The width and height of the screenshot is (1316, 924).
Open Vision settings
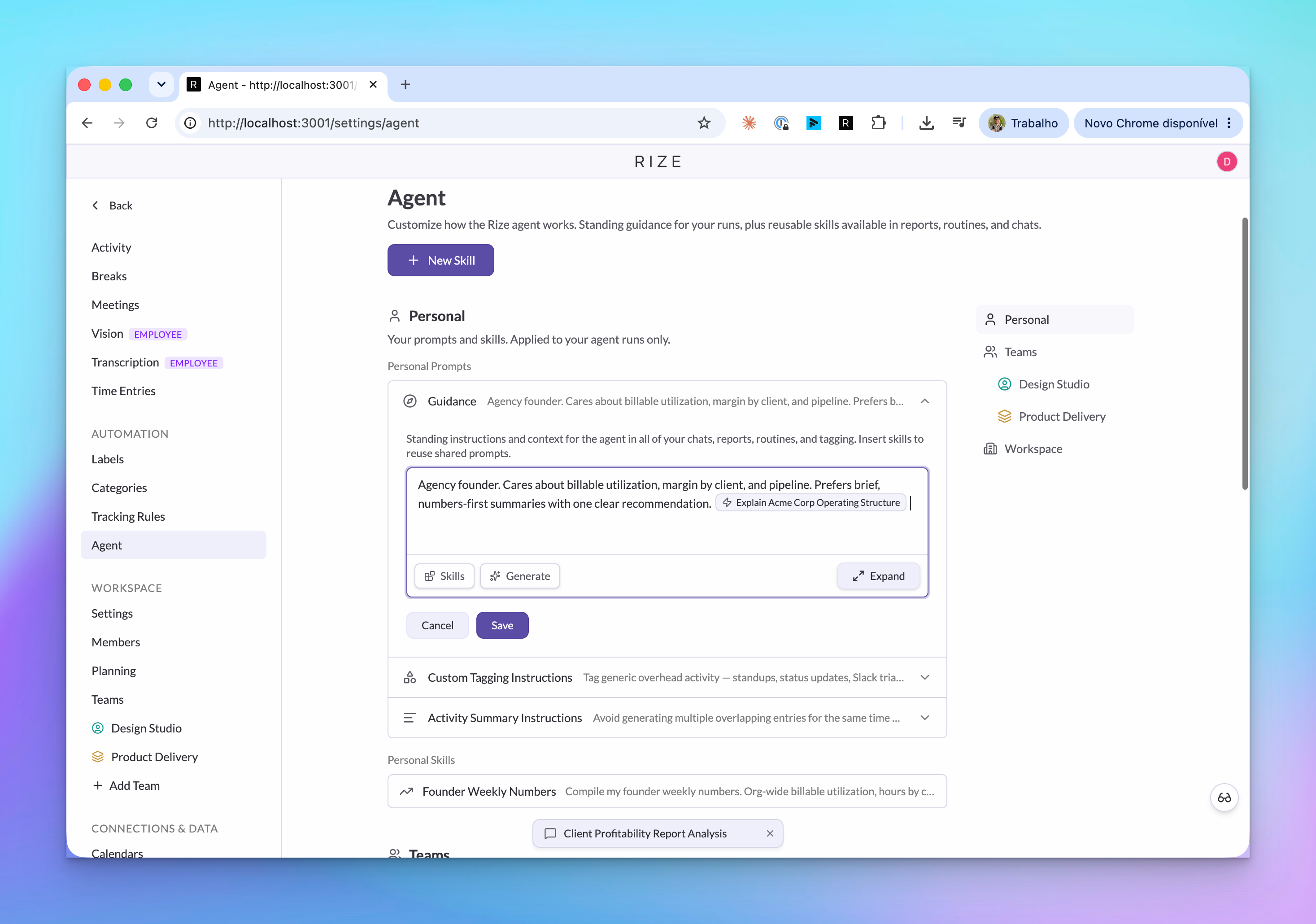pos(107,334)
